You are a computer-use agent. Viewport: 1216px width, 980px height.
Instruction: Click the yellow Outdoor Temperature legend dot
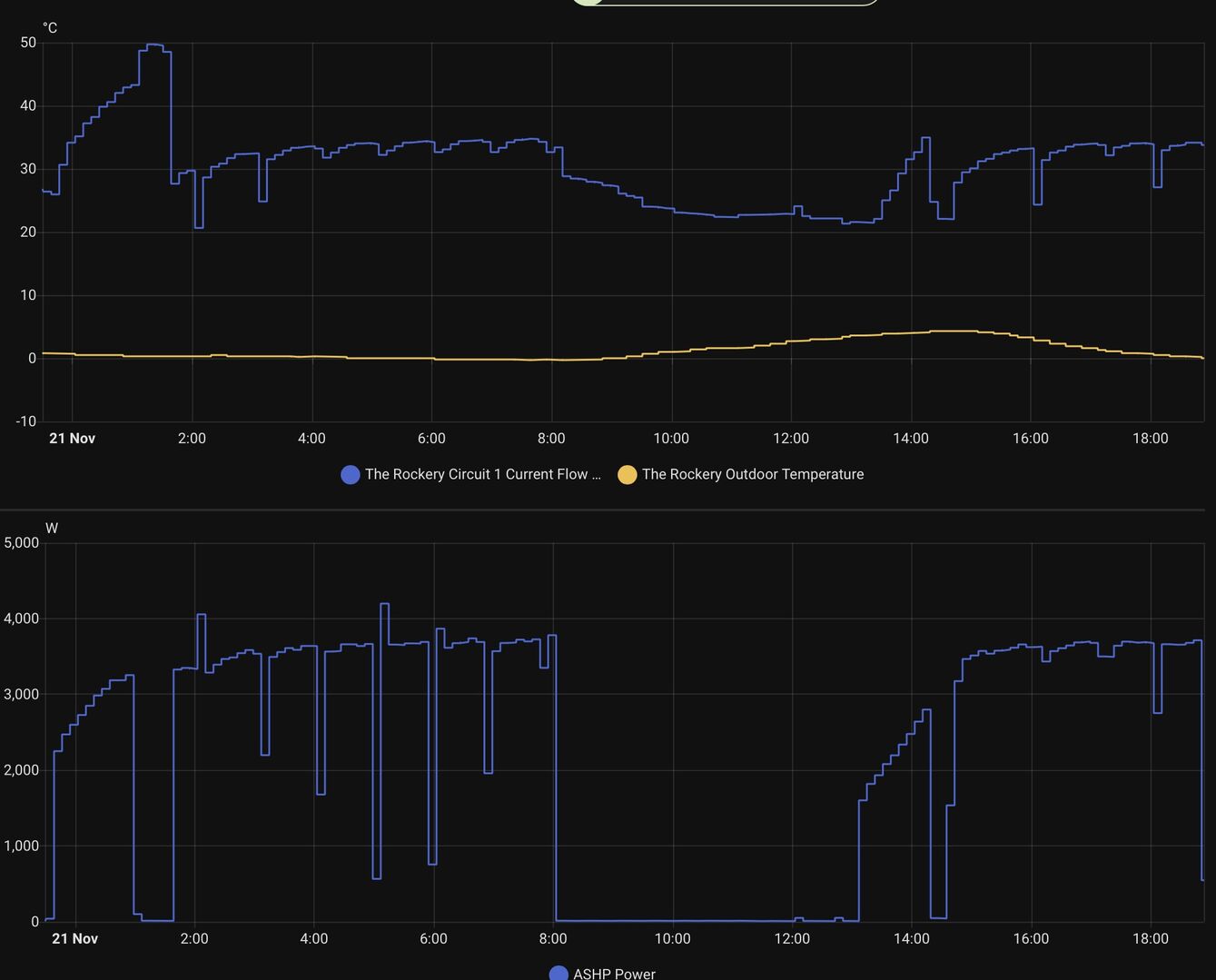pyautogui.click(x=627, y=474)
